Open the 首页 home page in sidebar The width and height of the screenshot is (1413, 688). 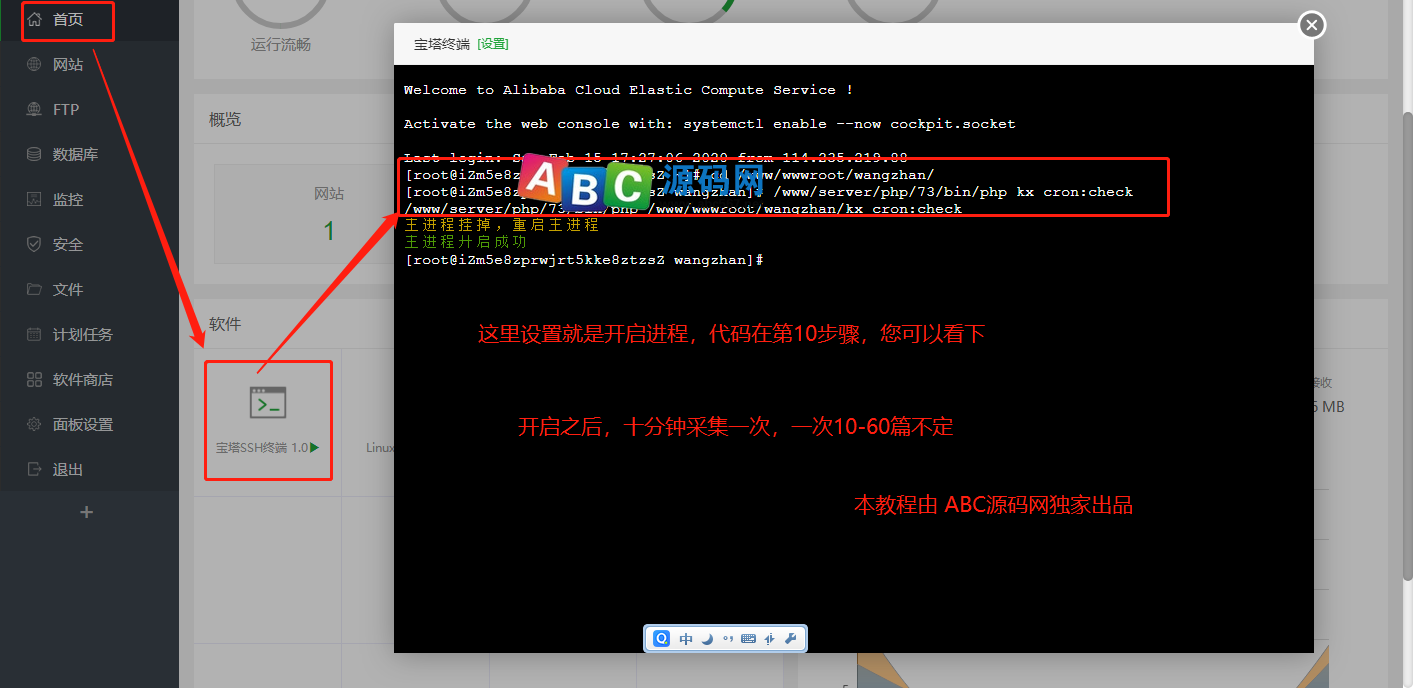(68, 20)
